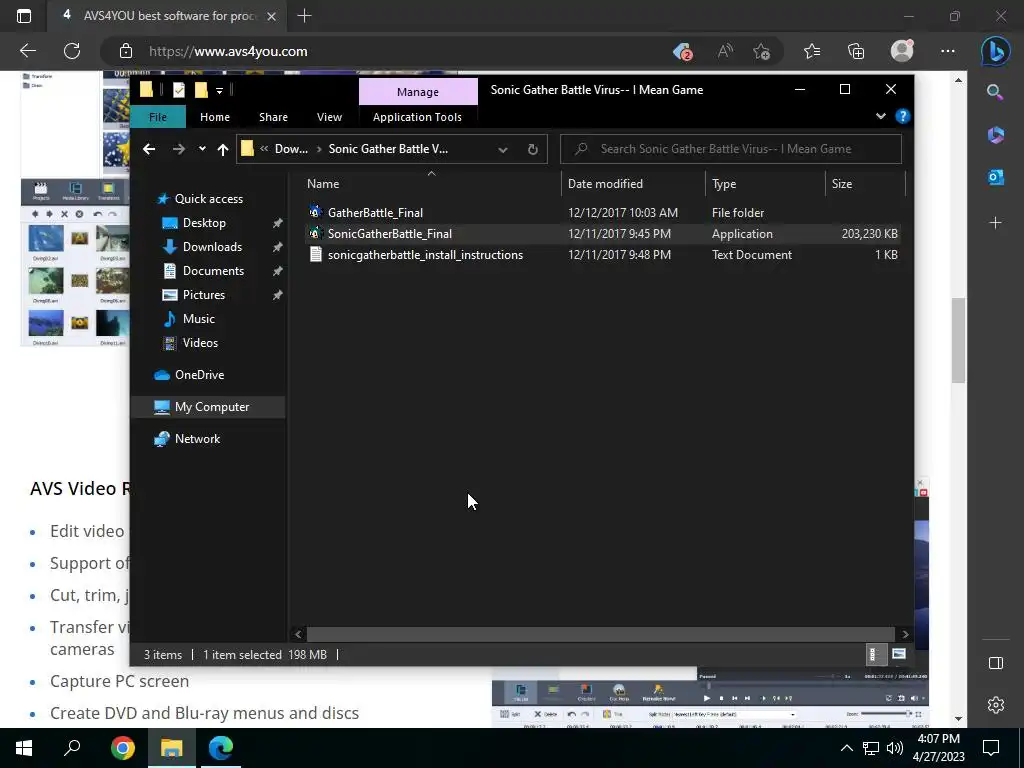
Task: Open taskbar volume control
Action: [895, 748]
